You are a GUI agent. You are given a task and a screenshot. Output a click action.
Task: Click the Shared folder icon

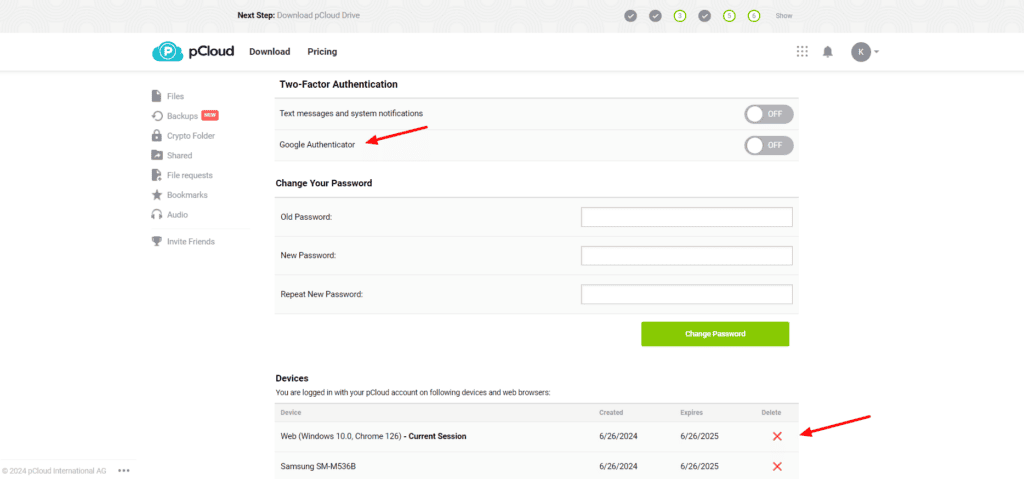point(157,156)
